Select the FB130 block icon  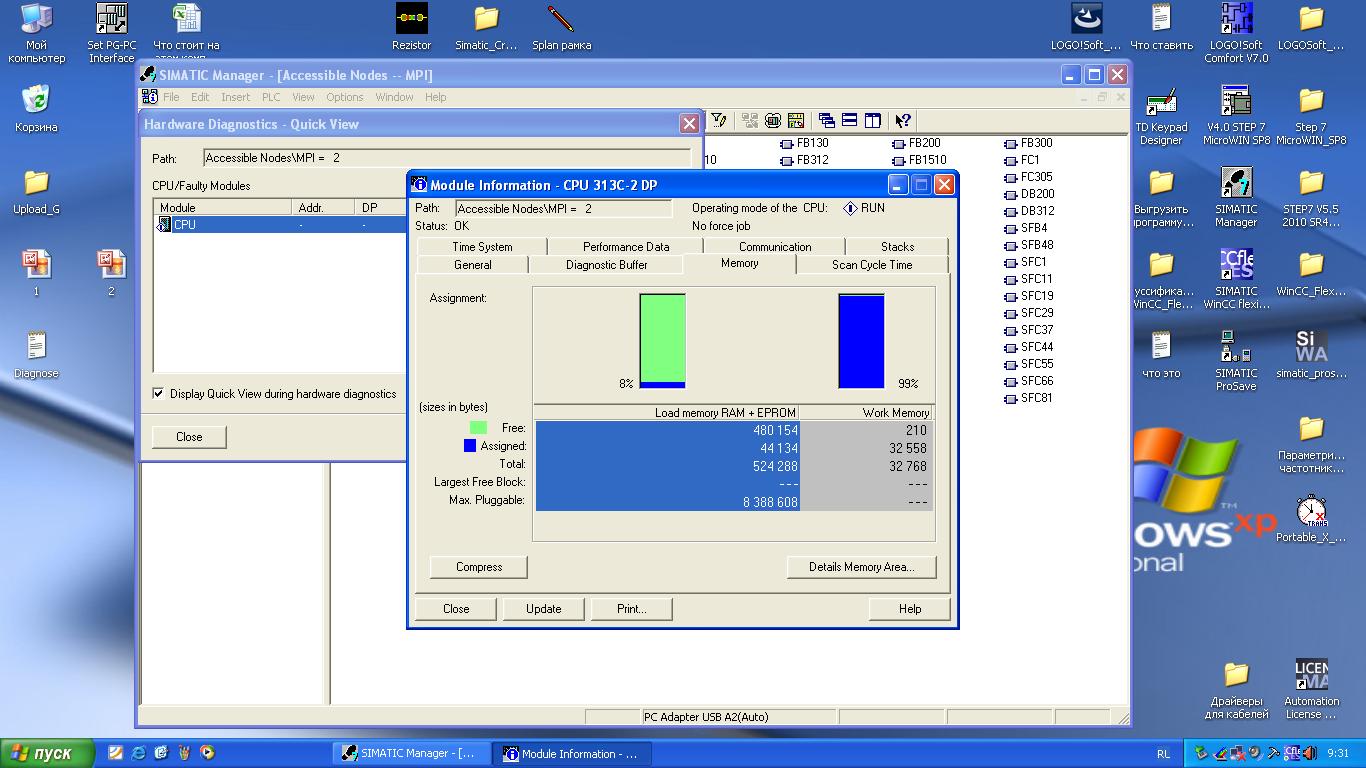pos(787,143)
